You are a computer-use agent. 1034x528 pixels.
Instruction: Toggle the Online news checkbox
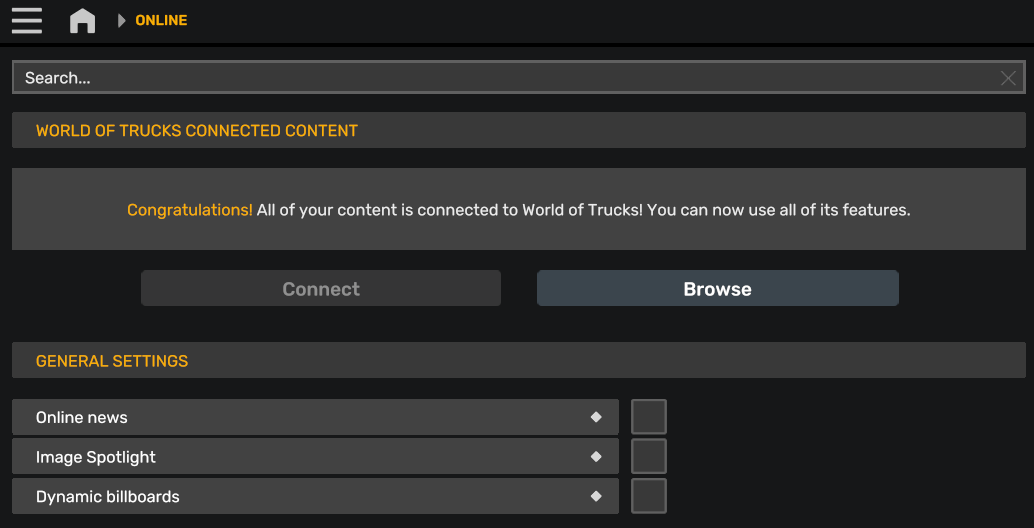coord(649,417)
